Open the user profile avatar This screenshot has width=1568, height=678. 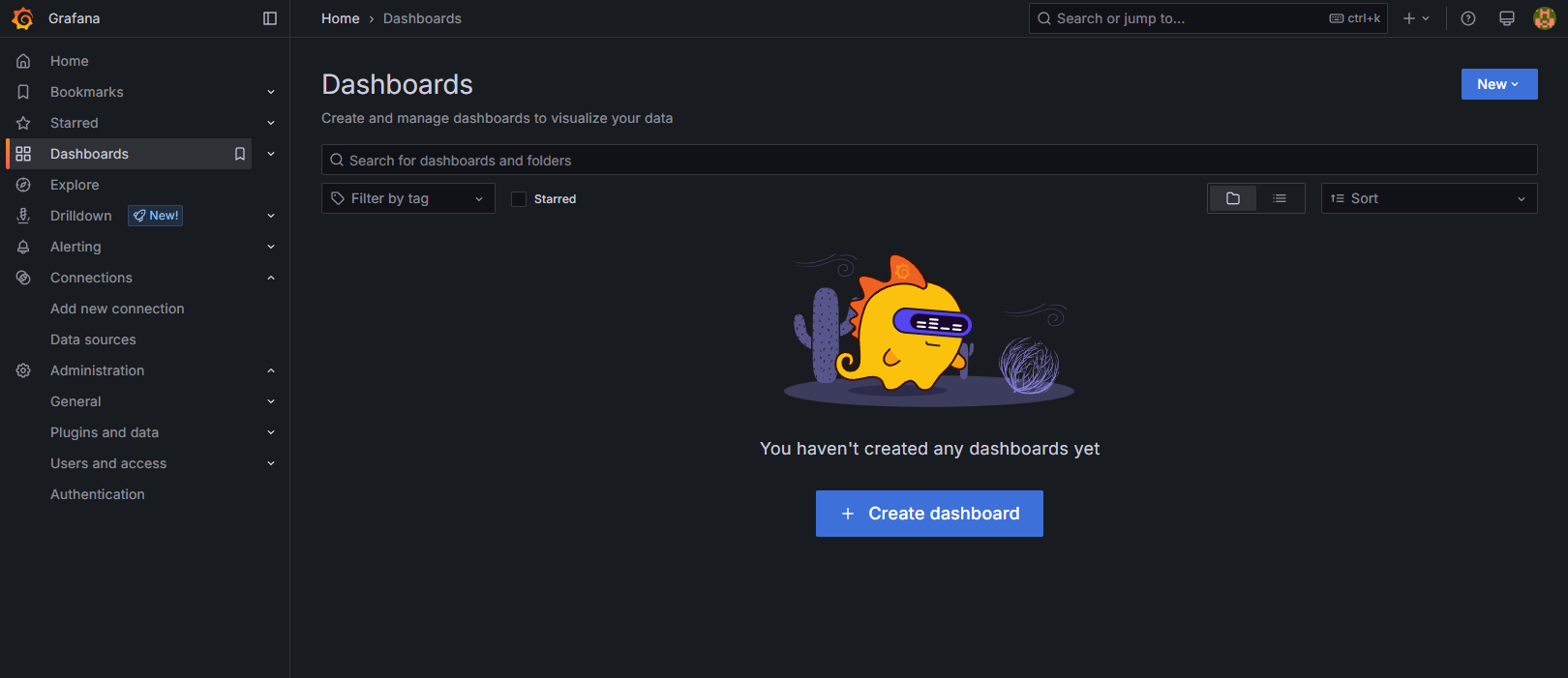1545,18
